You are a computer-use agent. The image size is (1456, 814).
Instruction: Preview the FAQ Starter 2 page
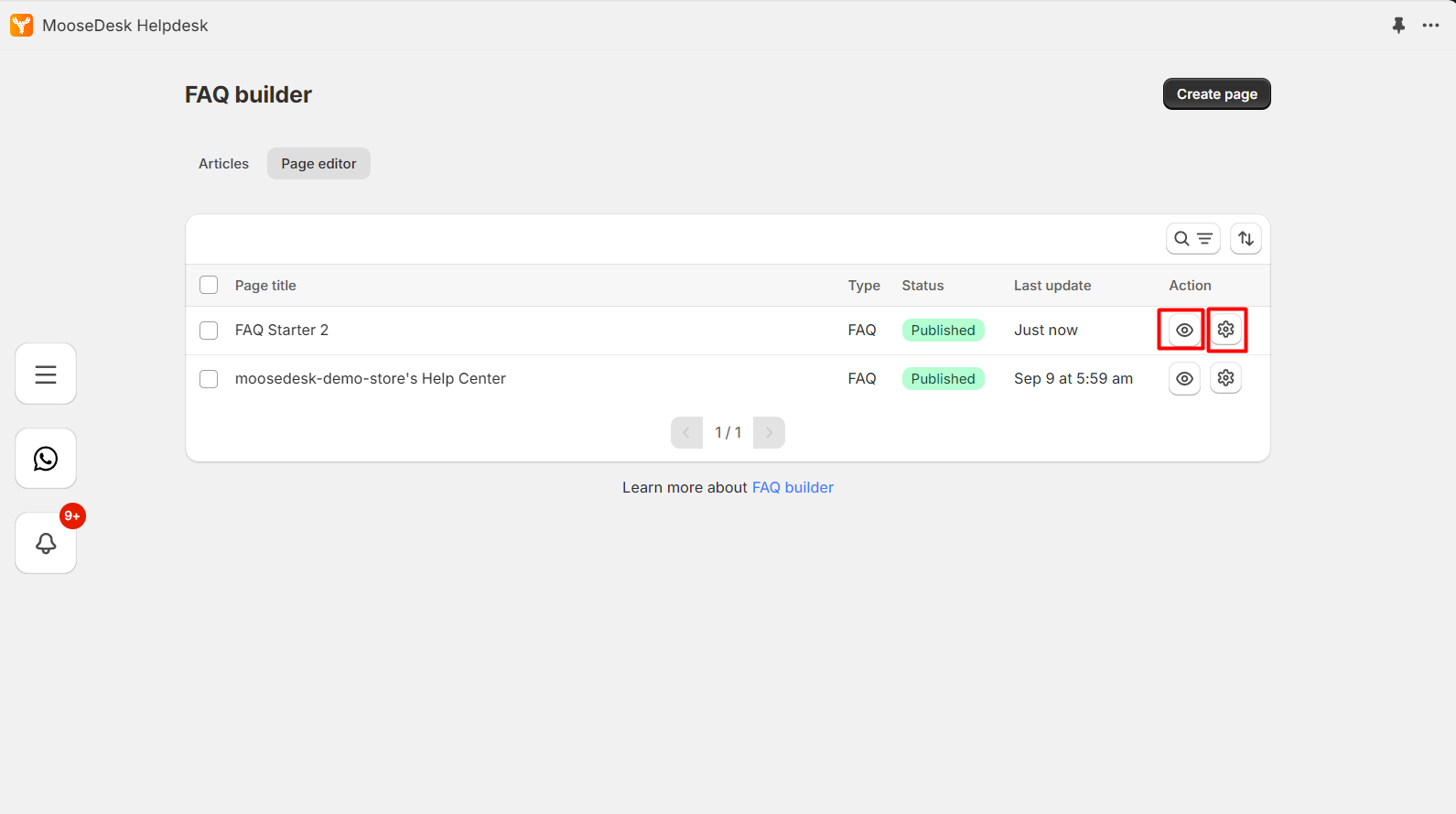tap(1184, 330)
